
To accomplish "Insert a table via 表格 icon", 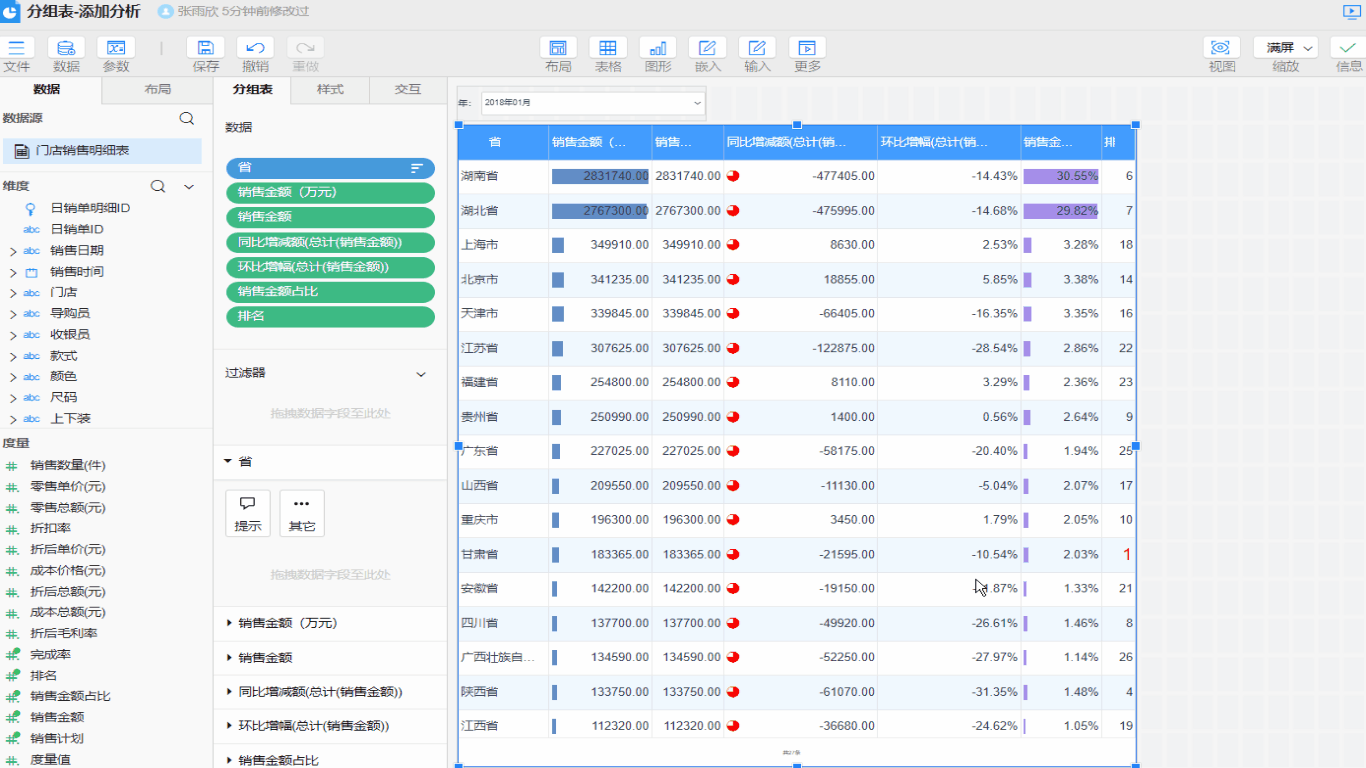I will click(608, 48).
